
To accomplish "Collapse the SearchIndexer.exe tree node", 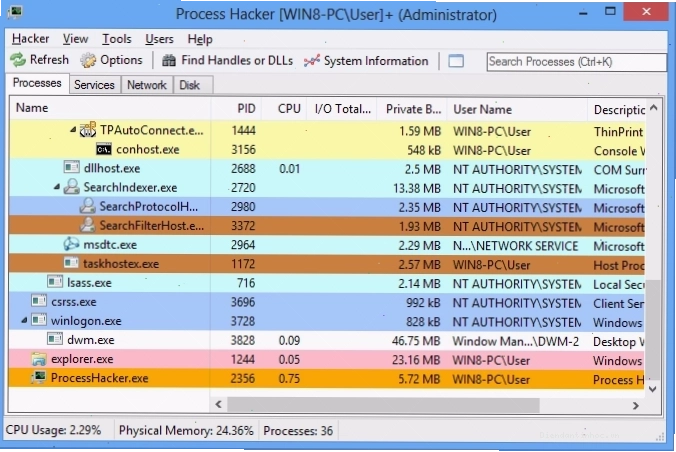I will coord(57,187).
